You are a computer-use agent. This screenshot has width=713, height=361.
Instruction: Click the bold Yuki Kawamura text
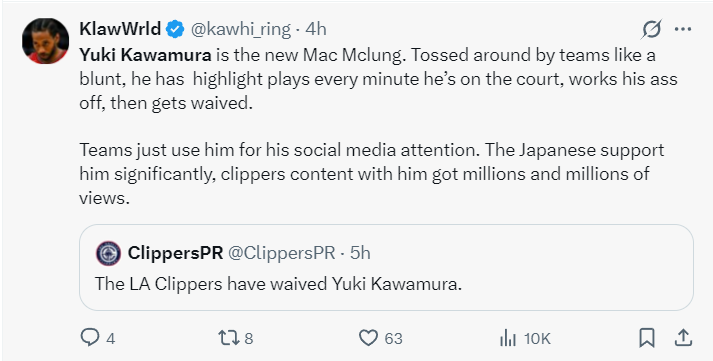click(145, 55)
